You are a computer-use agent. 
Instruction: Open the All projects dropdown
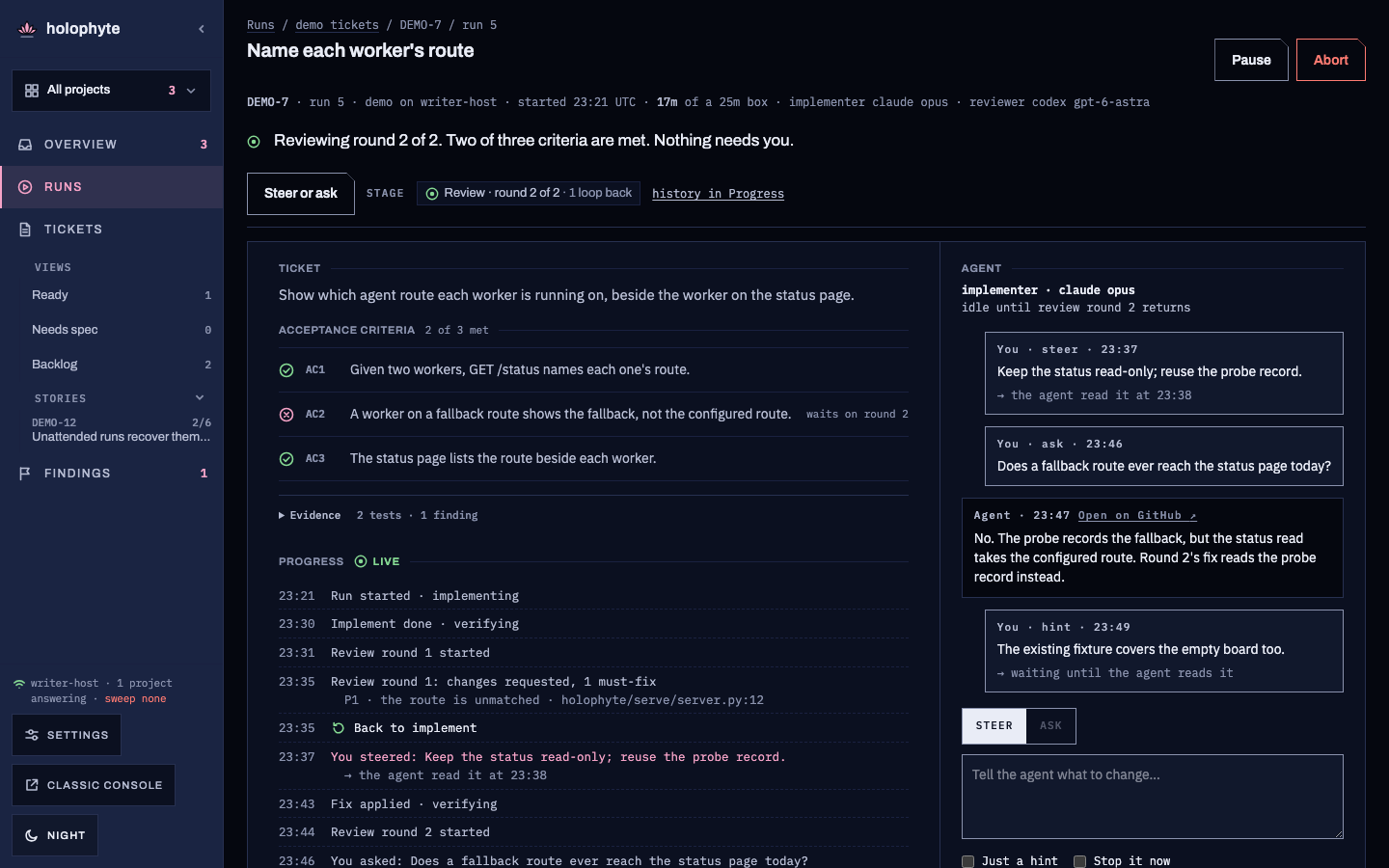click(x=111, y=90)
